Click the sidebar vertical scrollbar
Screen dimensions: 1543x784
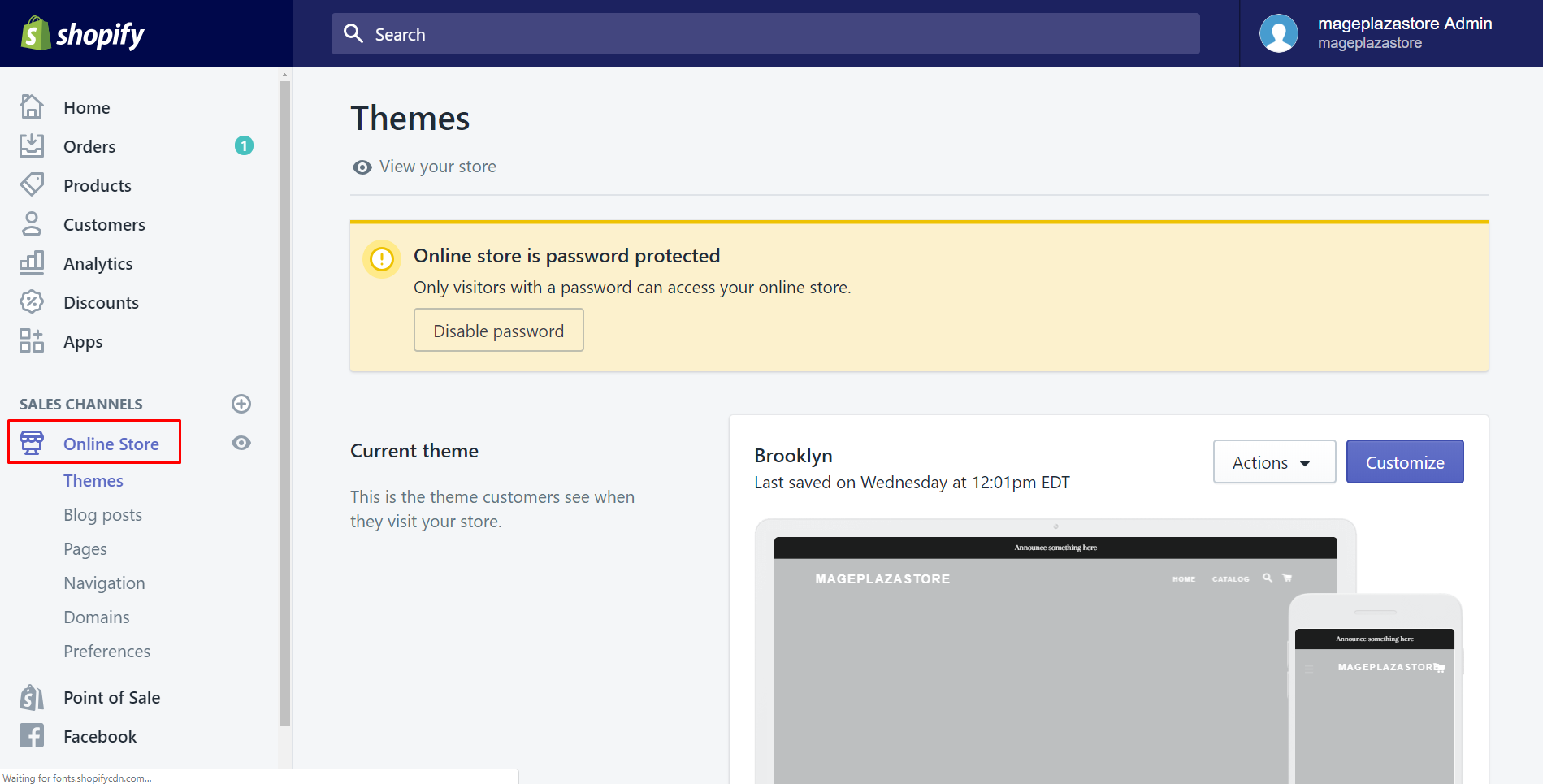284,402
